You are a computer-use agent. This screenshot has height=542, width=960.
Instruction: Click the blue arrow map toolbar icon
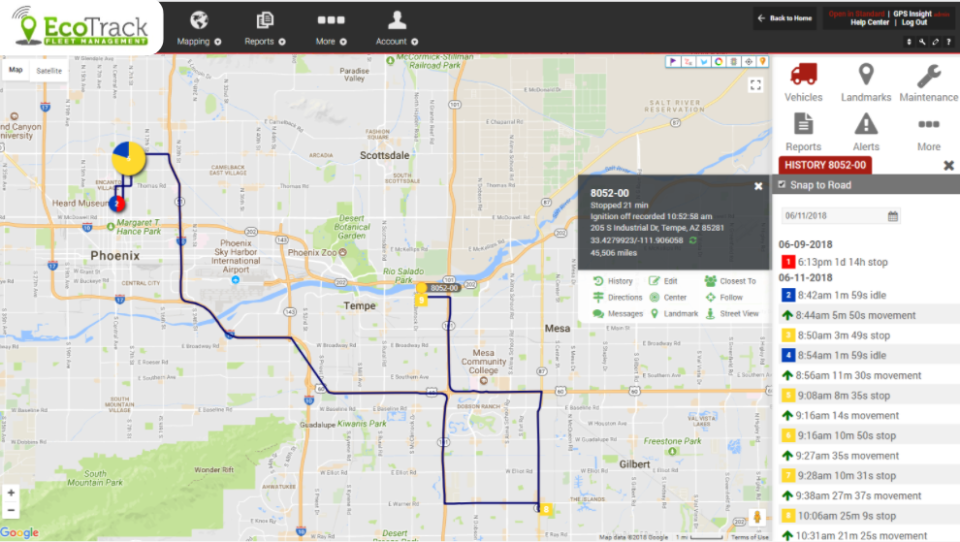(703, 62)
